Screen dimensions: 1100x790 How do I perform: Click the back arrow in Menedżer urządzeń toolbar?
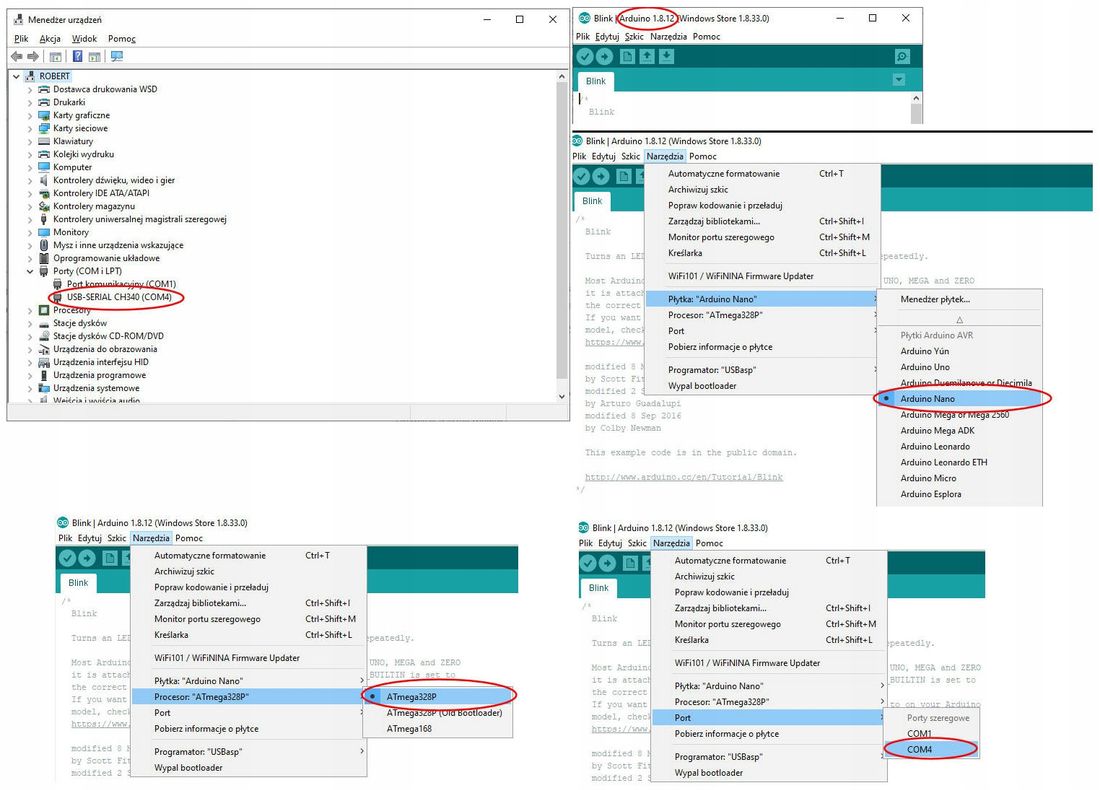pos(17,56)
